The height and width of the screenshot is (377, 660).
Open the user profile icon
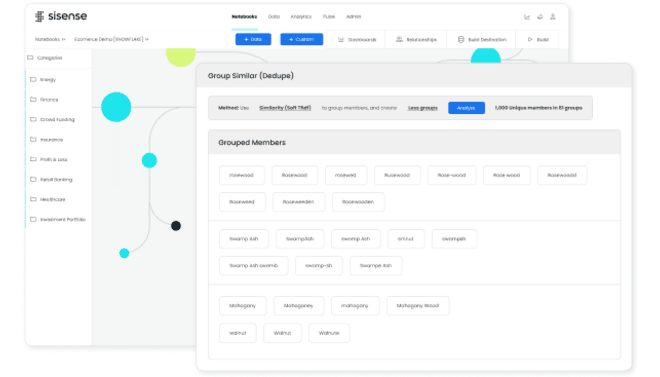(x=553, y=17)
